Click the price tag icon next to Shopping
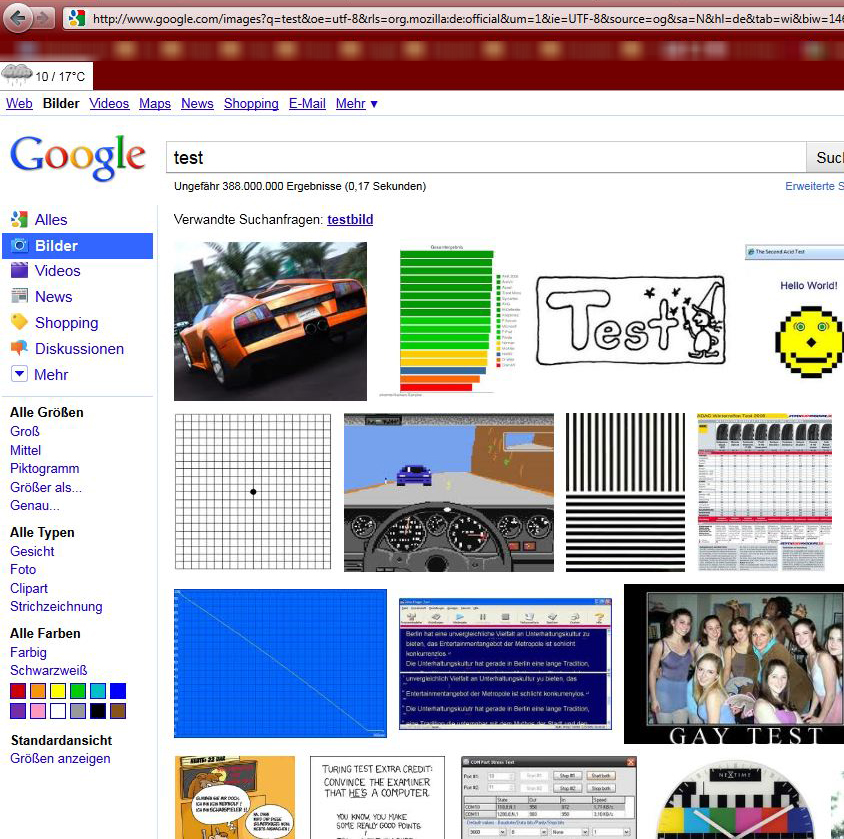Viewport: 844px width, 839px height. 19,322
